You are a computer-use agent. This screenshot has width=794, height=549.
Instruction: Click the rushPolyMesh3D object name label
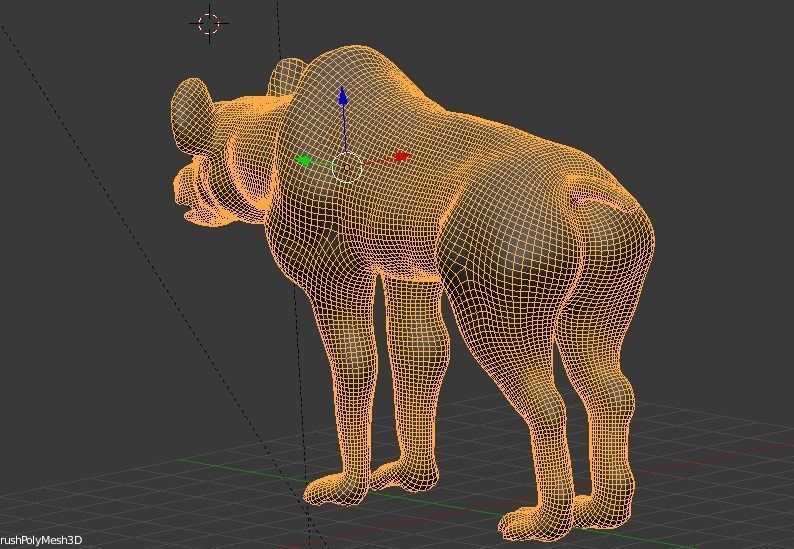tap(41, 540)
